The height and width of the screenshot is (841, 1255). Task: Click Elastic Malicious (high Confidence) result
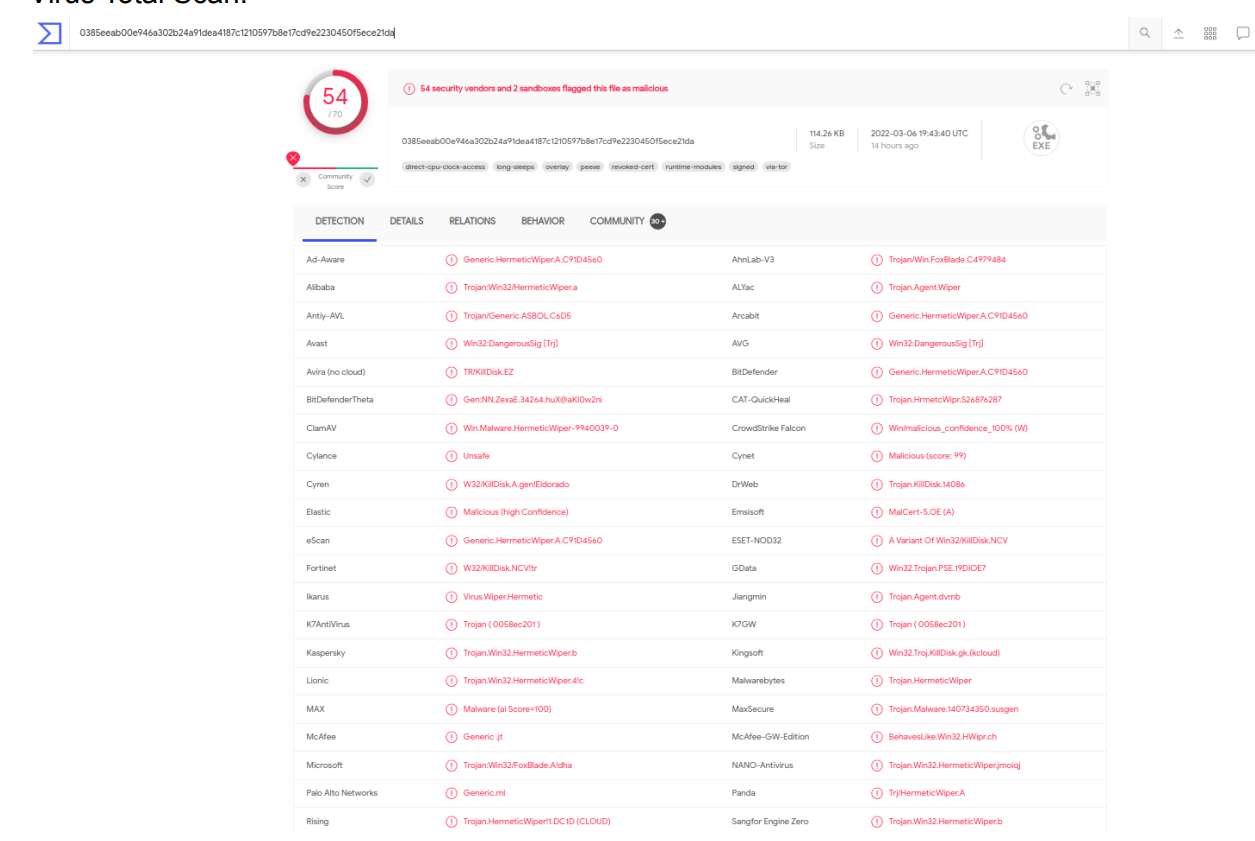(516, 512)
